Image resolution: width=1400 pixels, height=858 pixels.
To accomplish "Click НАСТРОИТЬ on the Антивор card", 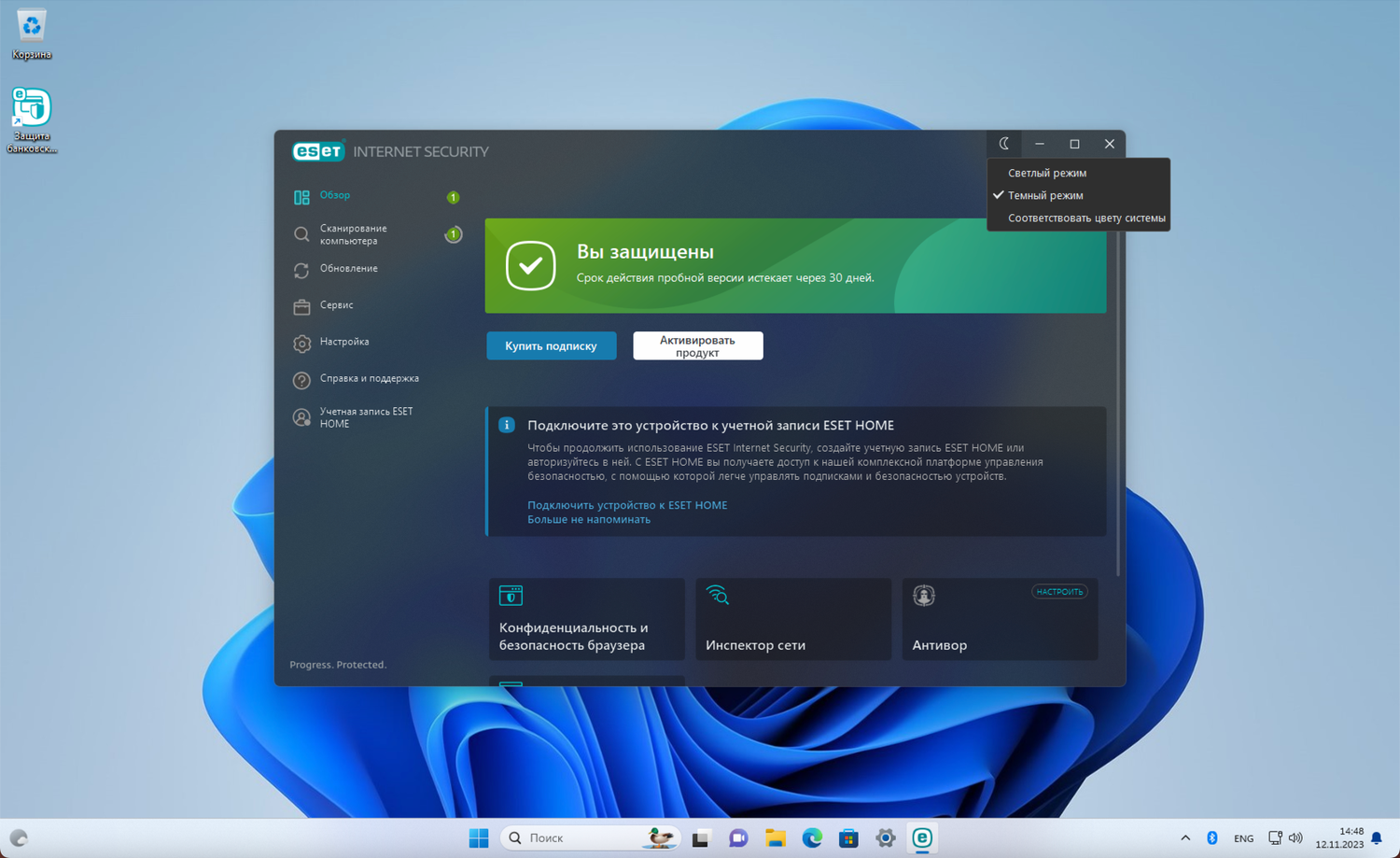I will click(x=1059, y=592).
